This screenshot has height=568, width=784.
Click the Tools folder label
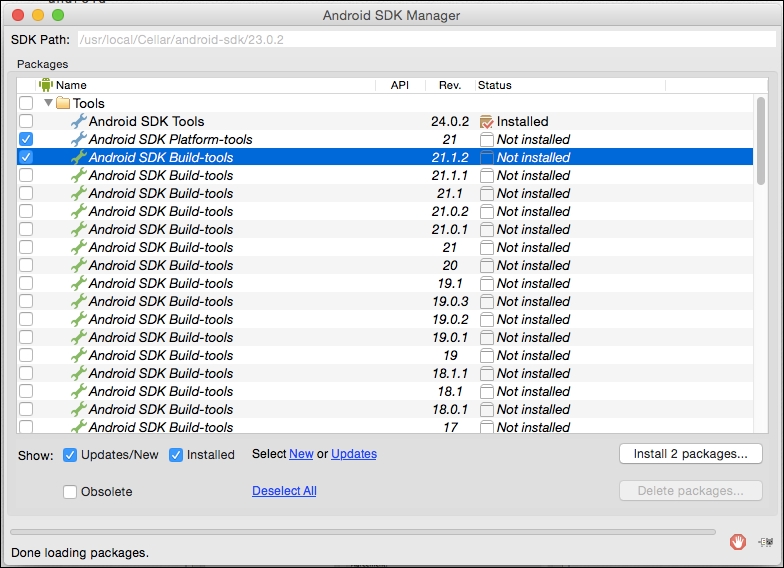88,104
